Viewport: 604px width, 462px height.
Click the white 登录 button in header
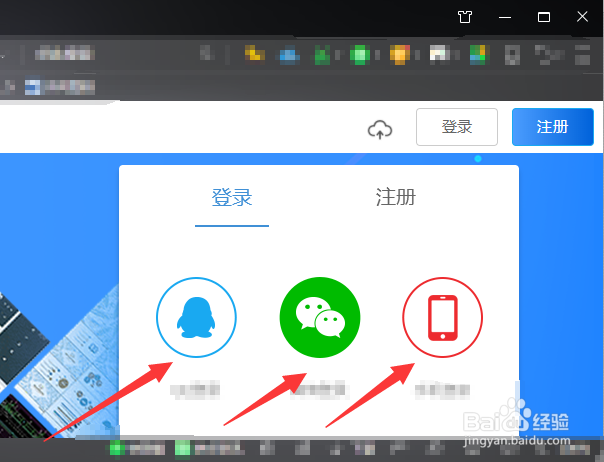click(x=457, y=127)
